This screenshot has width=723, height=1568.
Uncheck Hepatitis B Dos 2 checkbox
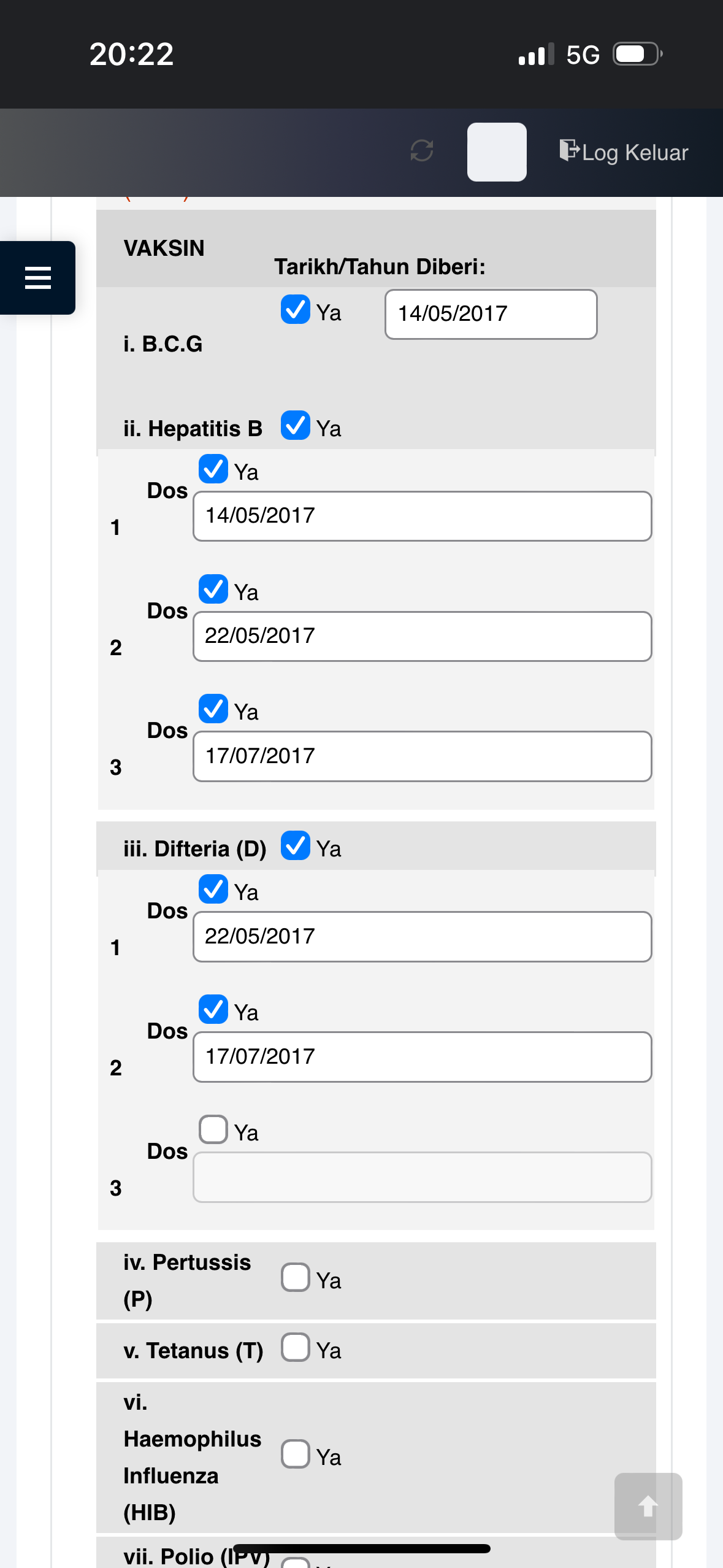coord(213,589)
